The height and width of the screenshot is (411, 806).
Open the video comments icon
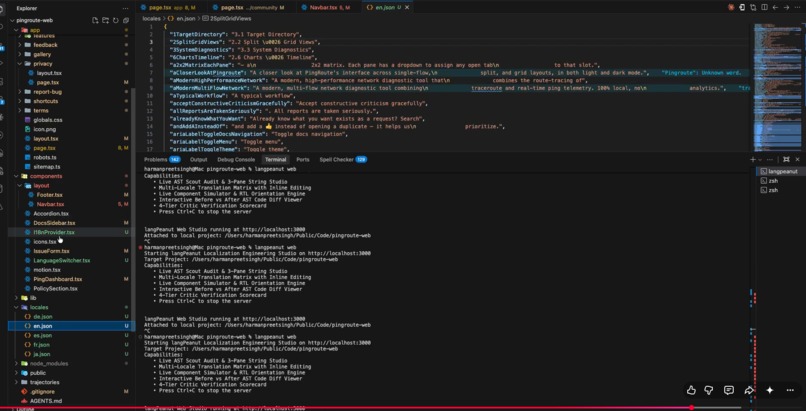click(x=729, y=390)
